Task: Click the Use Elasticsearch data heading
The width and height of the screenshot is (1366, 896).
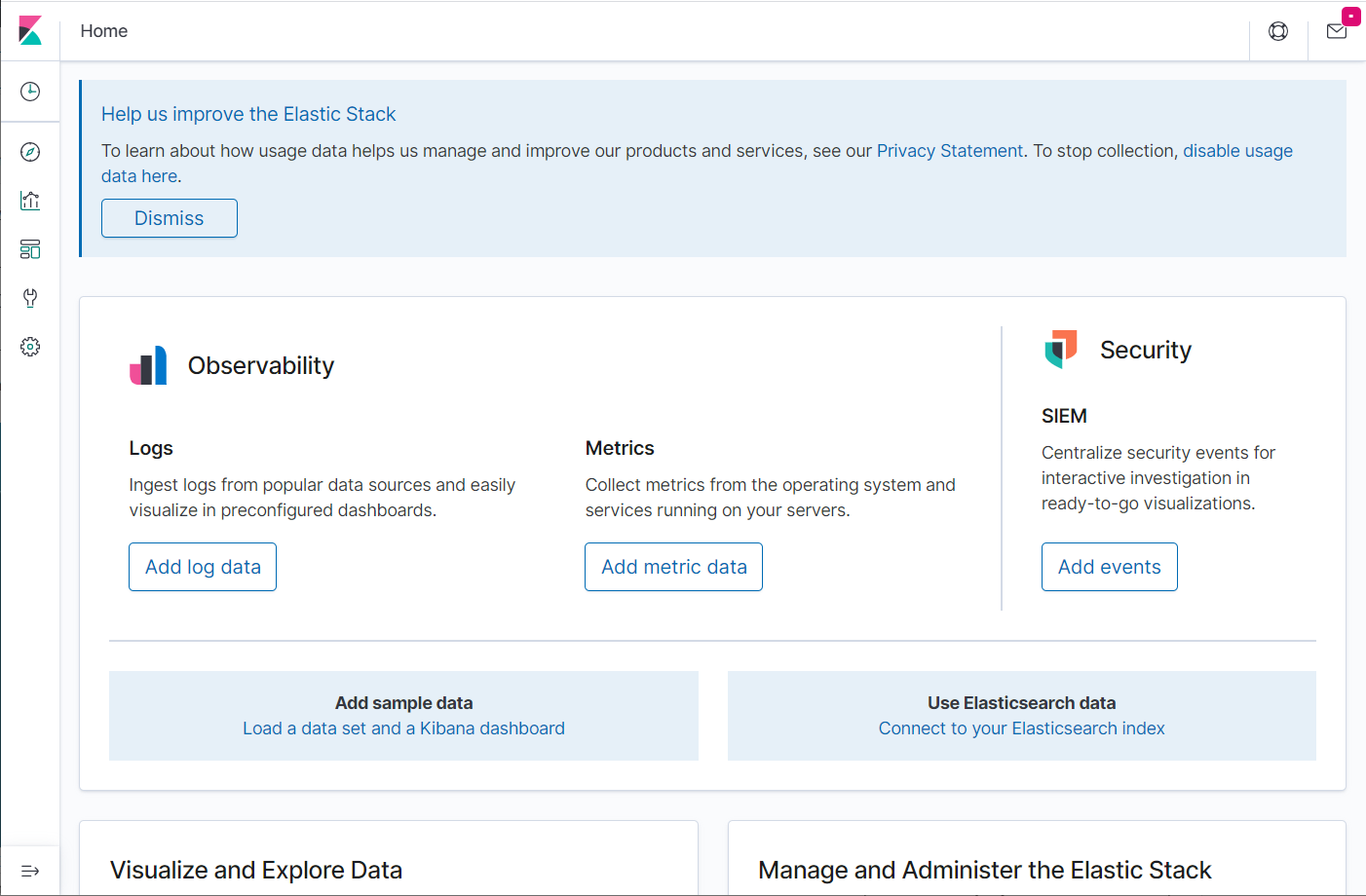Action: (x=1022, y=703)
